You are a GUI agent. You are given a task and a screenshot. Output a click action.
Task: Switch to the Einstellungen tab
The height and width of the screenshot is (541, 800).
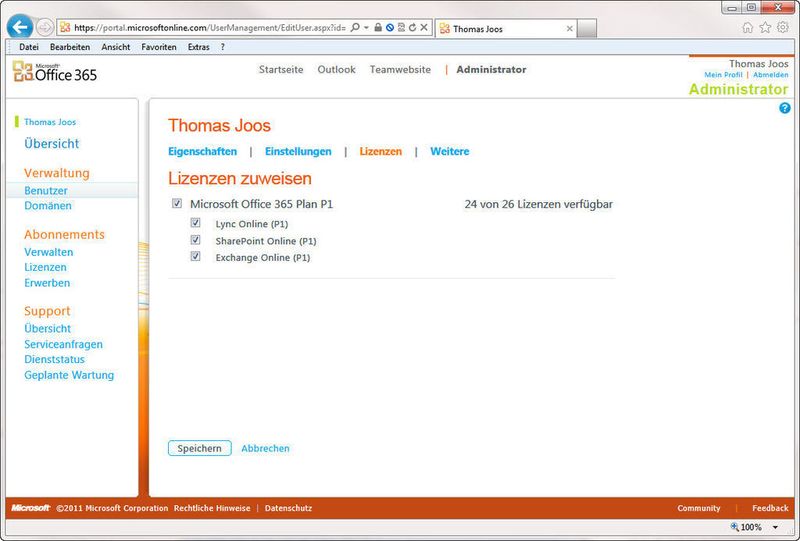click(x=298, y=152)
